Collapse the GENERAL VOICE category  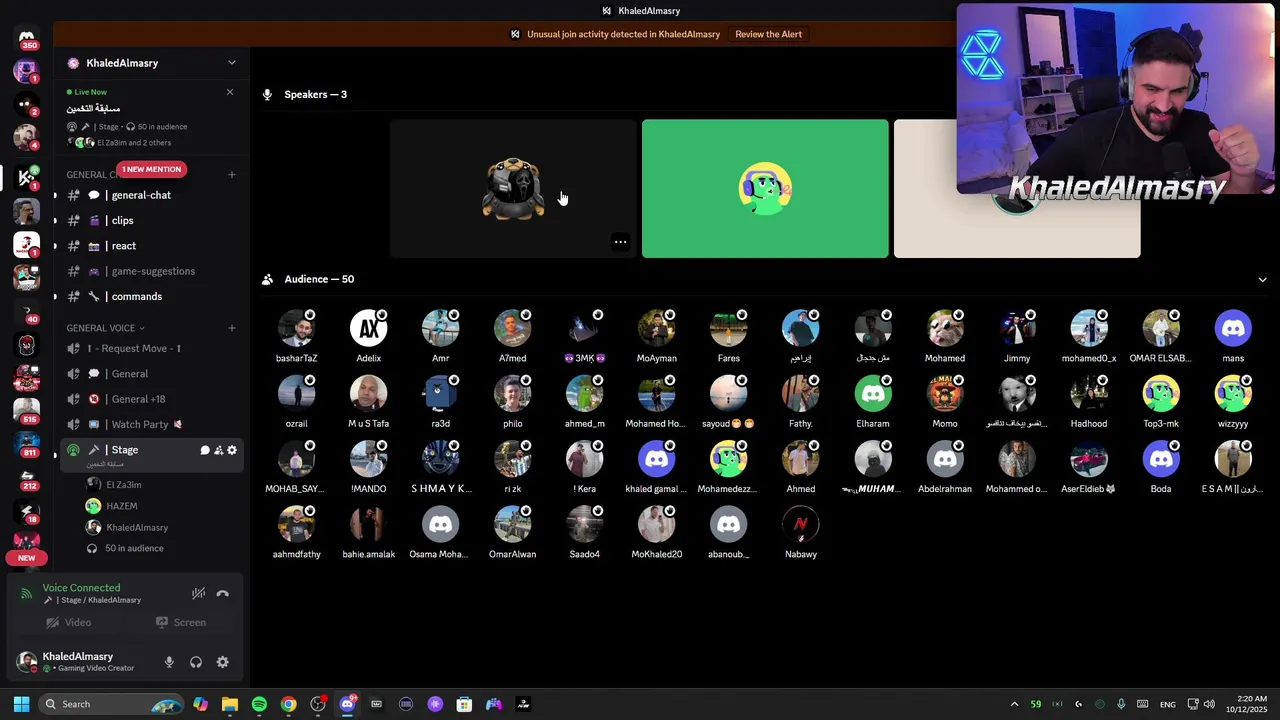105,328
